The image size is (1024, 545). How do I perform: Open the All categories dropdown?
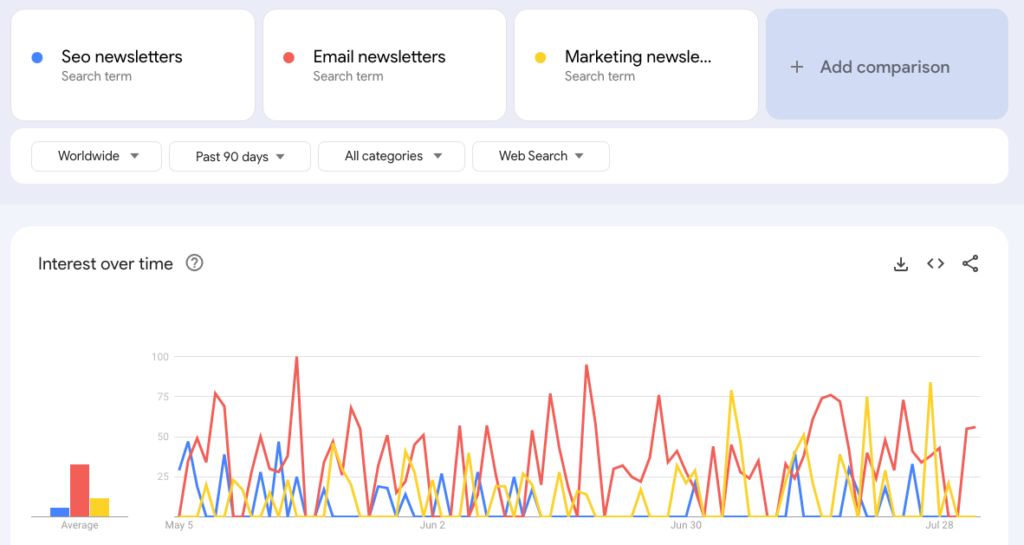pos(391,156)
